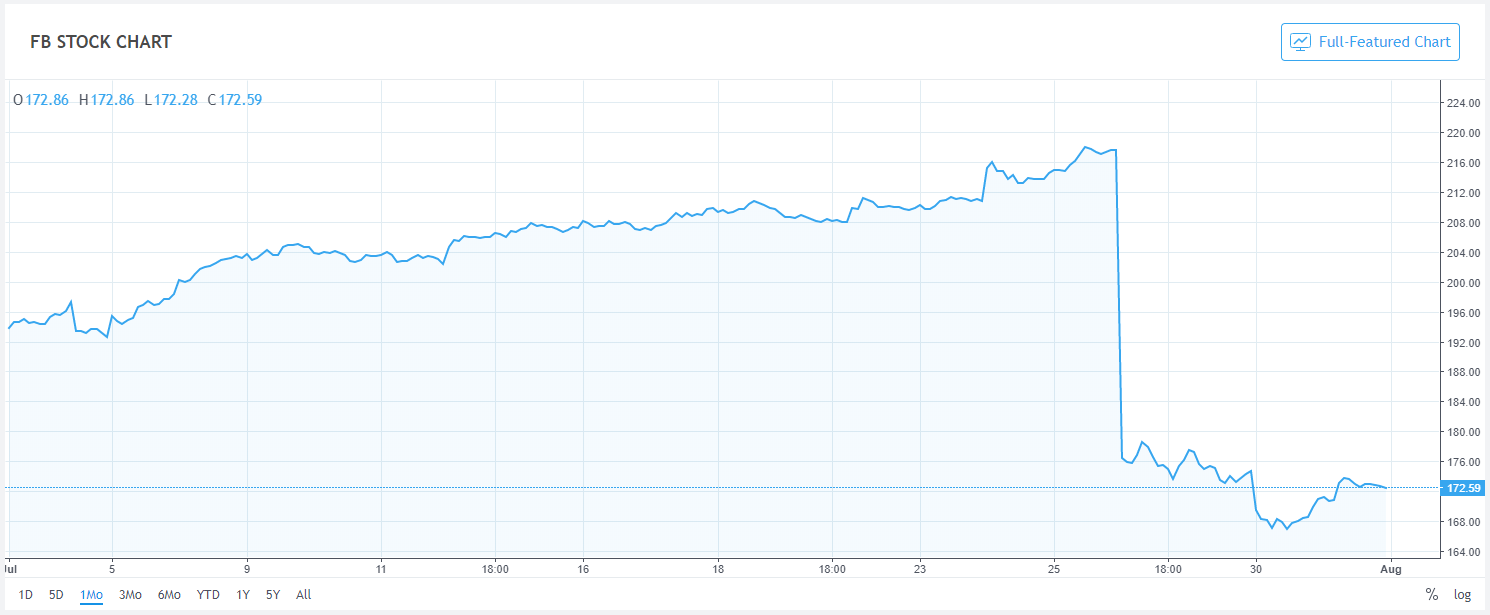The width and height of the screenshot is (1490, 615).
Task: Click the 220.00 price axis label
Action: point(1464,133)
